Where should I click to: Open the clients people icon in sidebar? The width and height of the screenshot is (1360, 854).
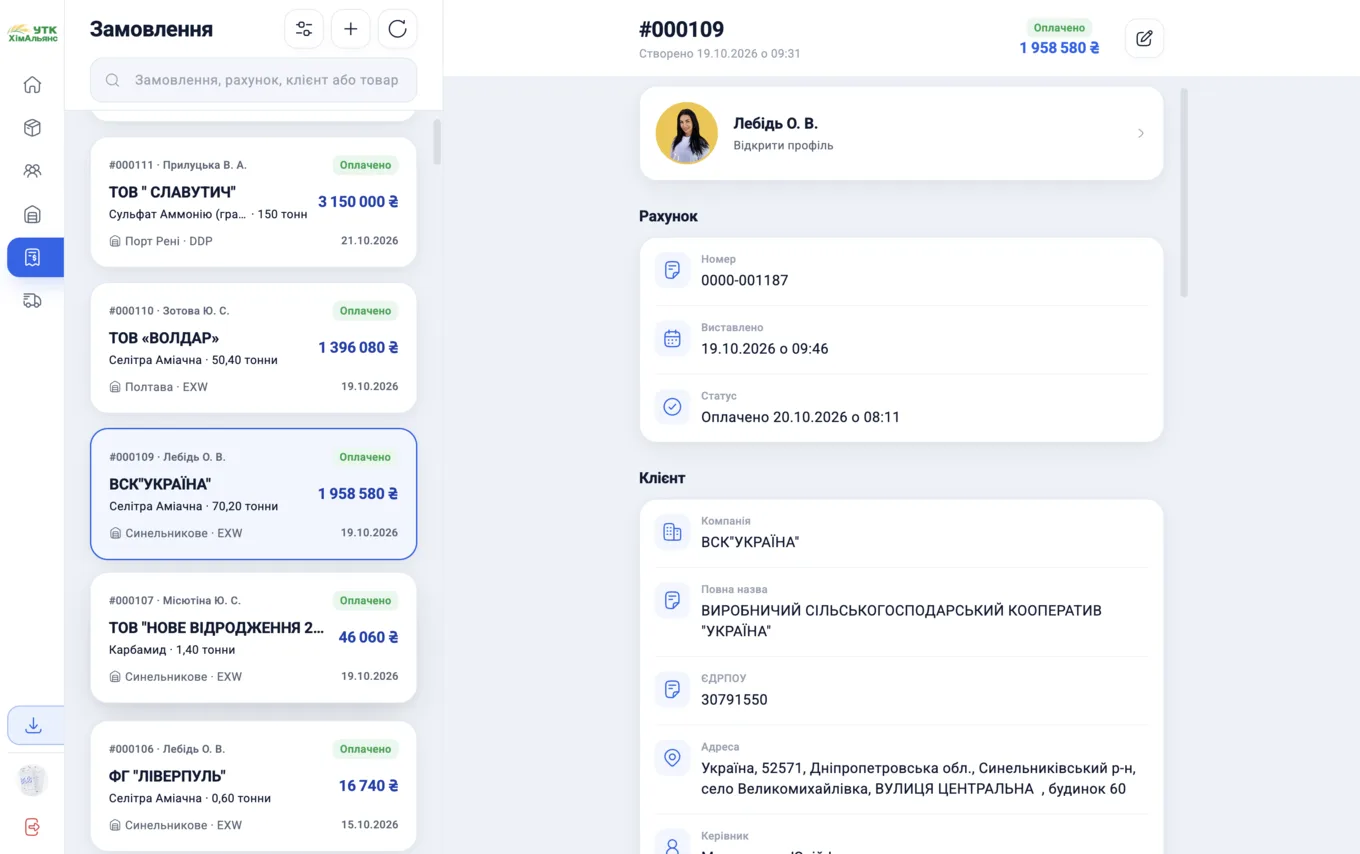32,171
